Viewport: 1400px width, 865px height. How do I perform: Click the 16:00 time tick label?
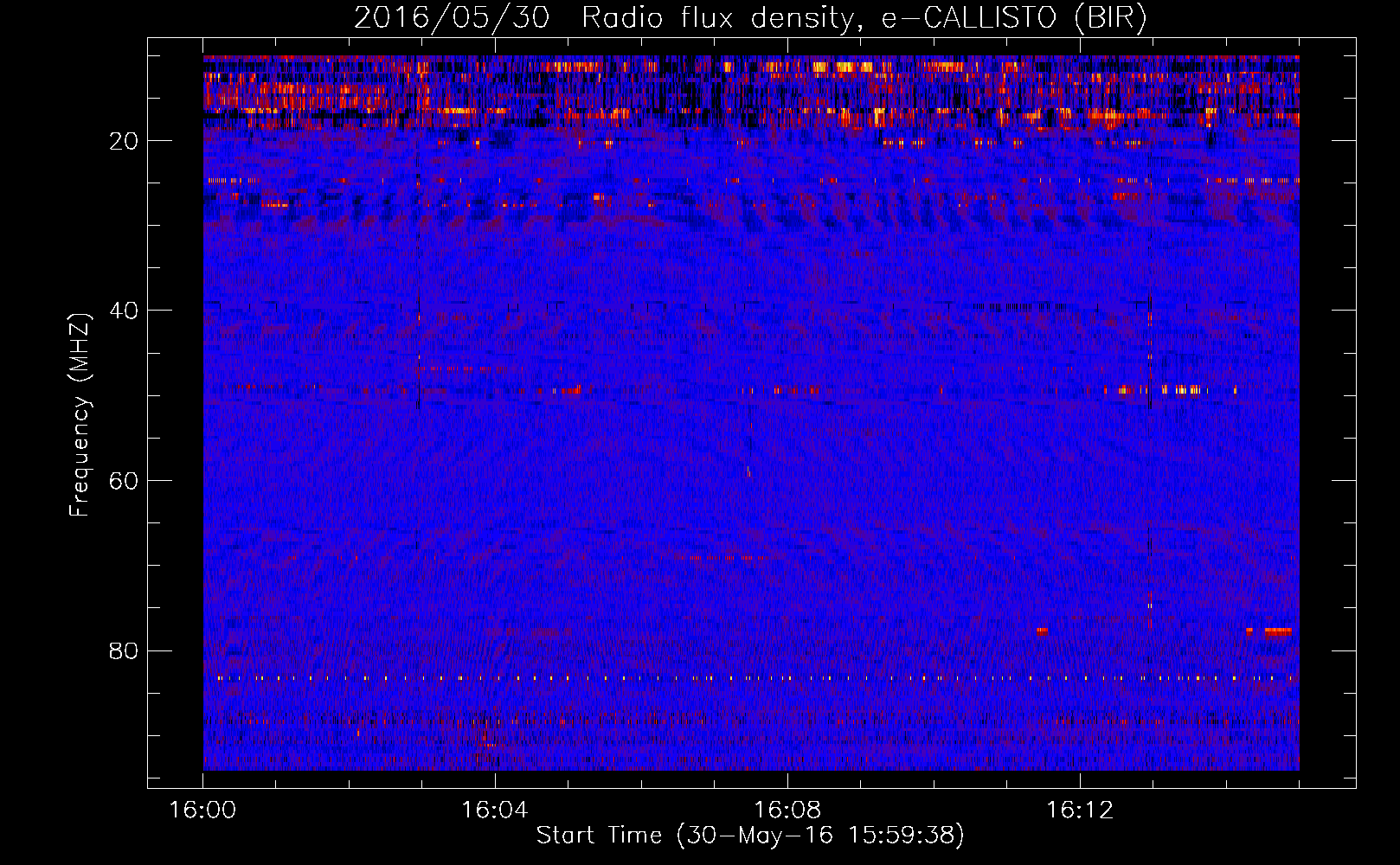point(202,811)
